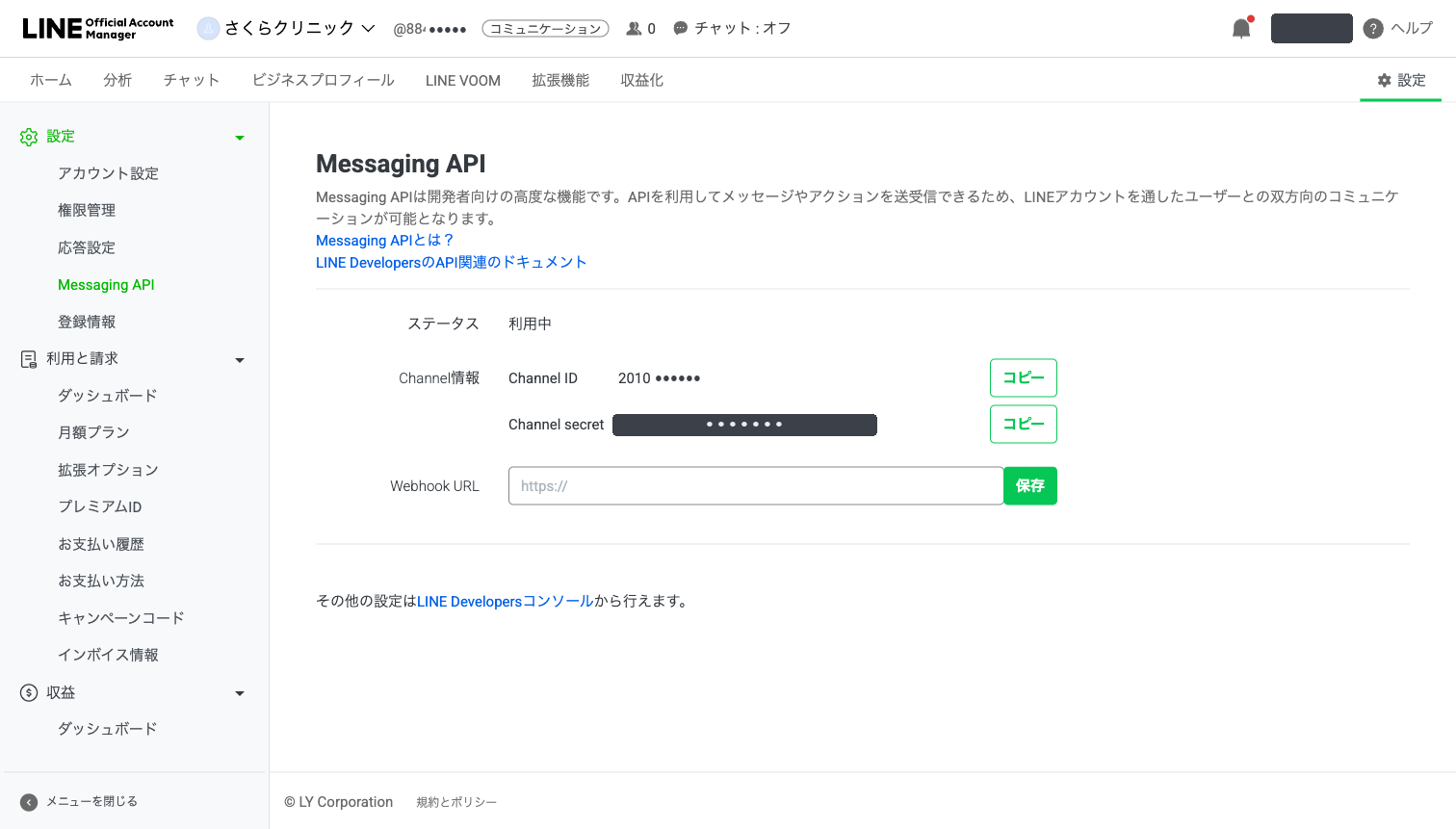Open お支払い方法 in the sidebar
Image resolution: width=1456 pixels, height=829 pixels.
[x=101, y=581]
